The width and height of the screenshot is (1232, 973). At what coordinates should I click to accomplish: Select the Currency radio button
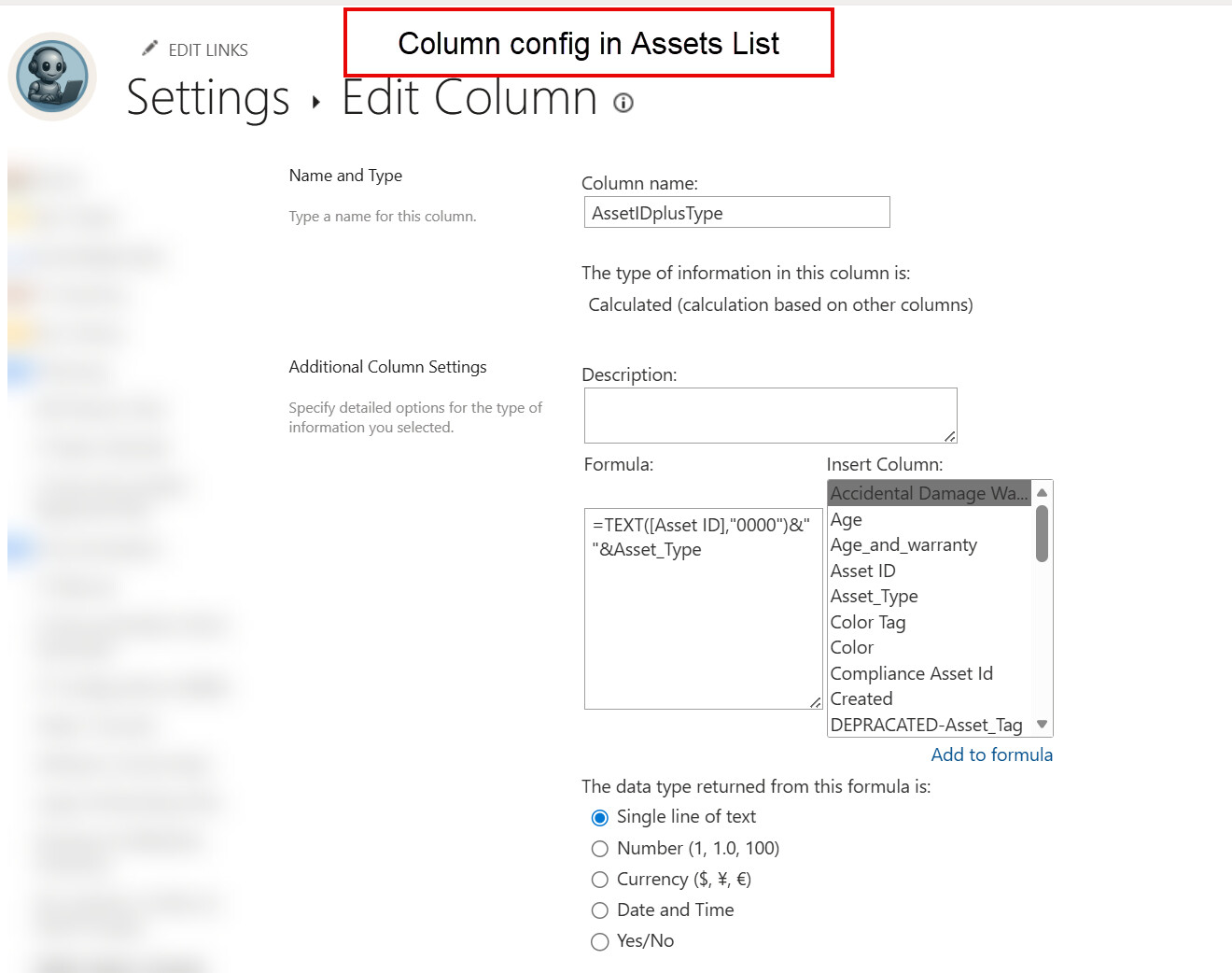pyautogui.click(x=600, y=880)
